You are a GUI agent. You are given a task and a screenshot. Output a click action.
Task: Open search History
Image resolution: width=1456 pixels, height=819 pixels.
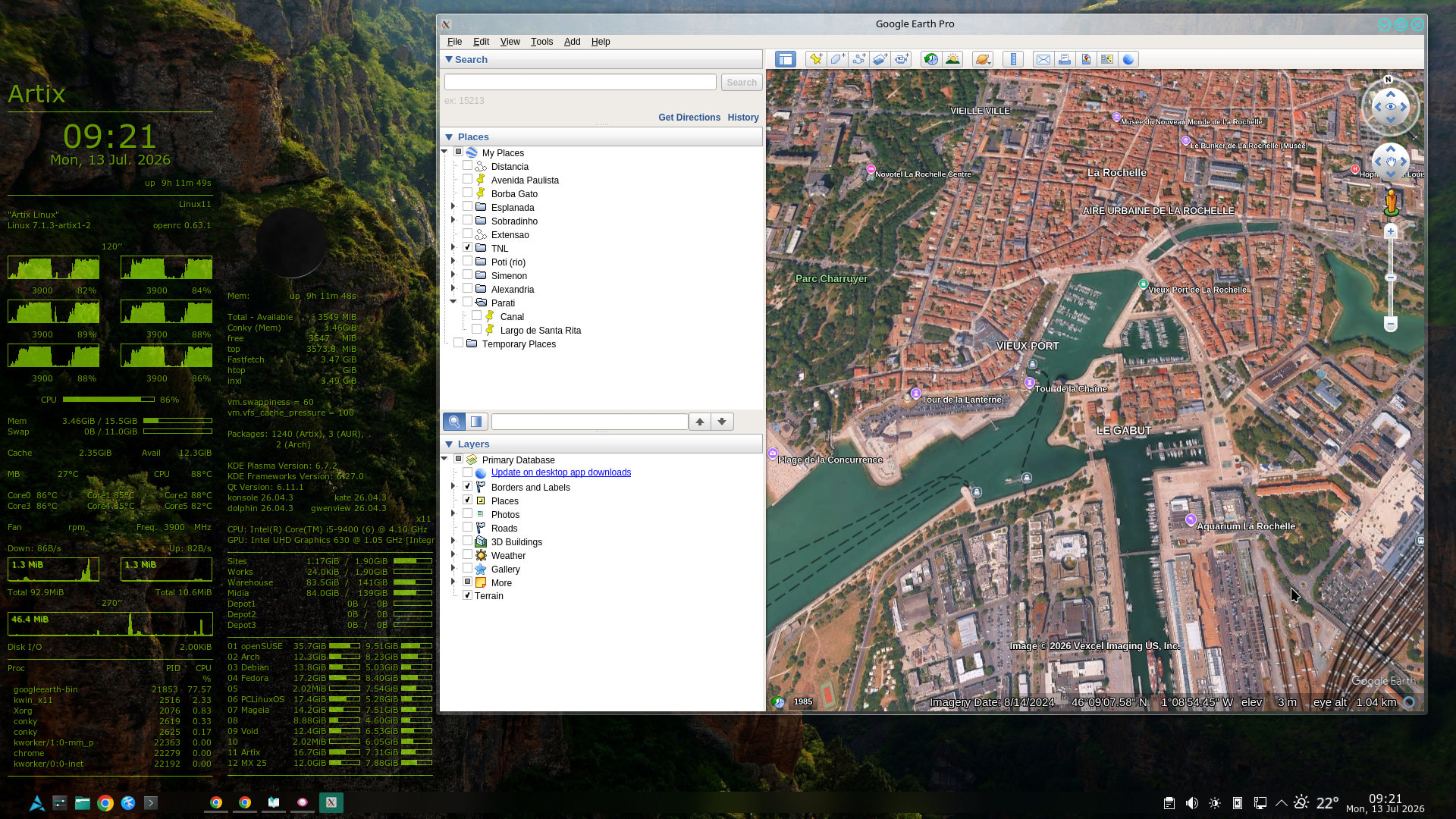click(x=743, y=118)
